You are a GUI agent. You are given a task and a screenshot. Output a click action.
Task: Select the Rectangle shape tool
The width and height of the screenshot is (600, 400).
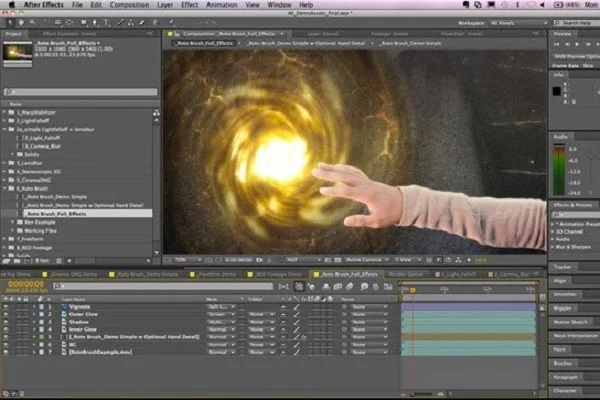83,23
